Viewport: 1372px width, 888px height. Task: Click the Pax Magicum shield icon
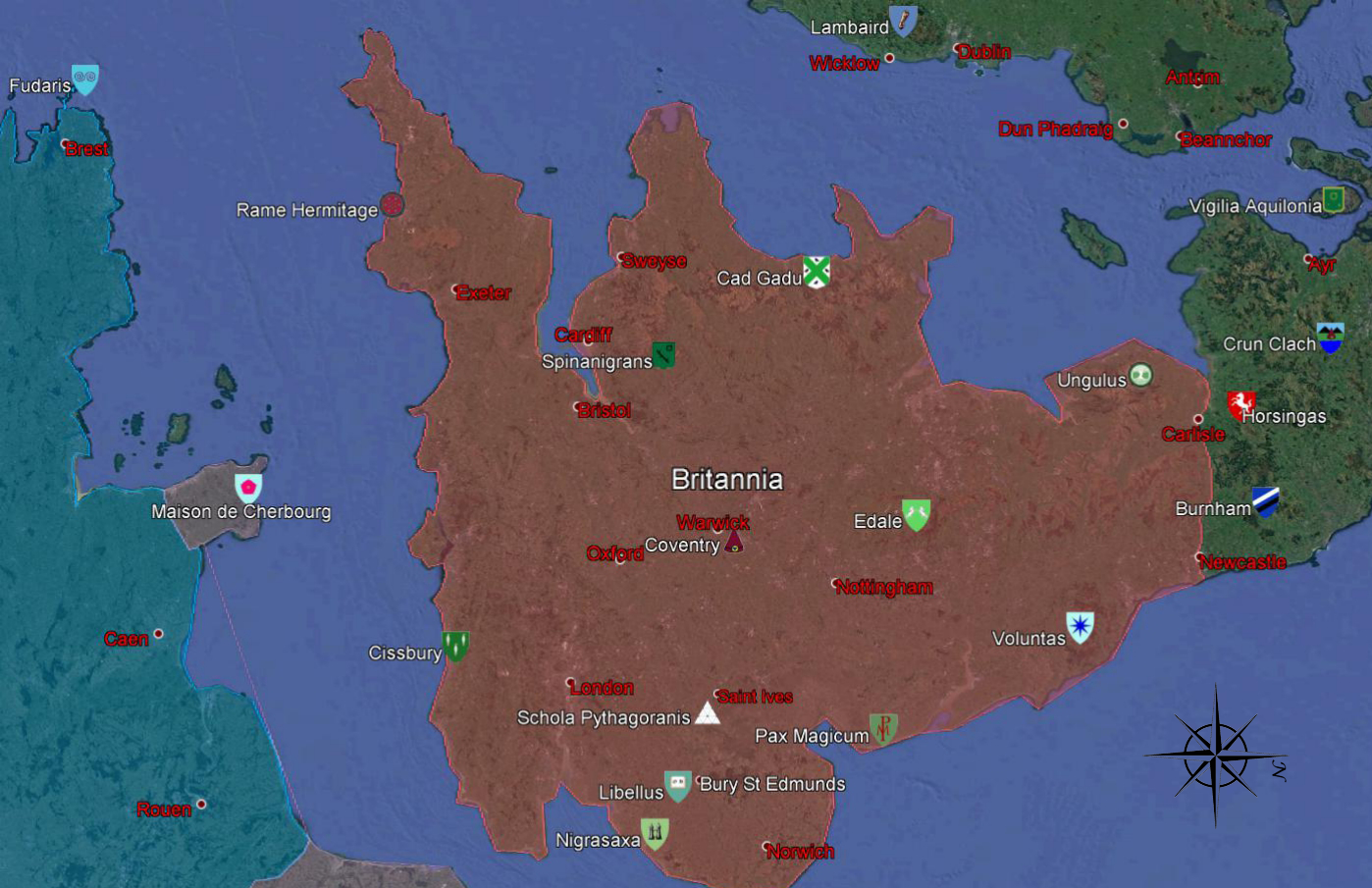(x=883, y=728)
